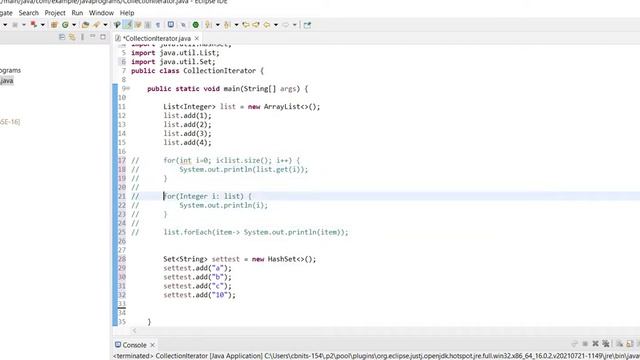Switch to the CollectionIterator.java editor tab
The image size is (640, 360).
156,38
